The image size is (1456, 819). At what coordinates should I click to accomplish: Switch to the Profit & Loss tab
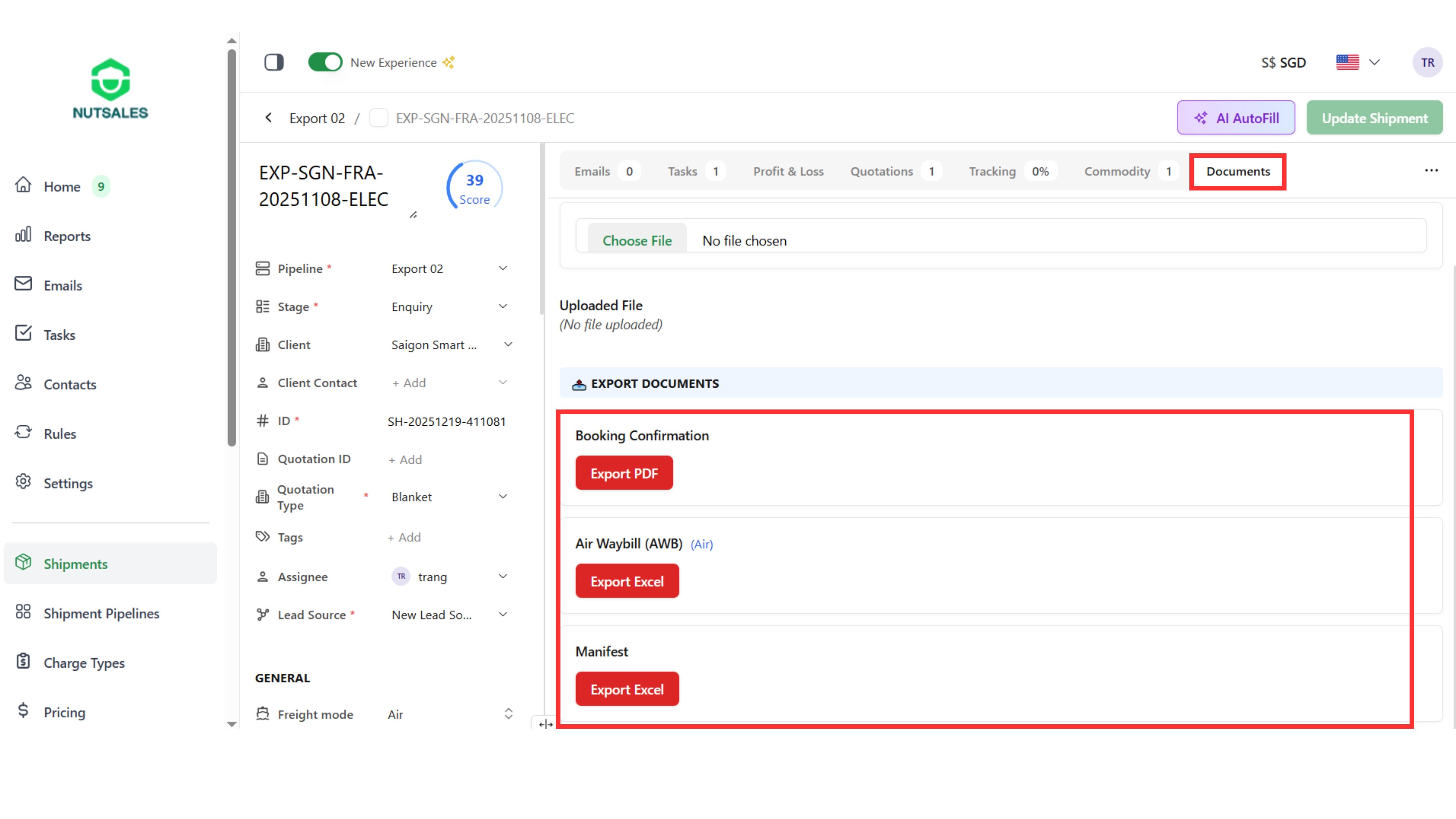(x=788, y=171)
